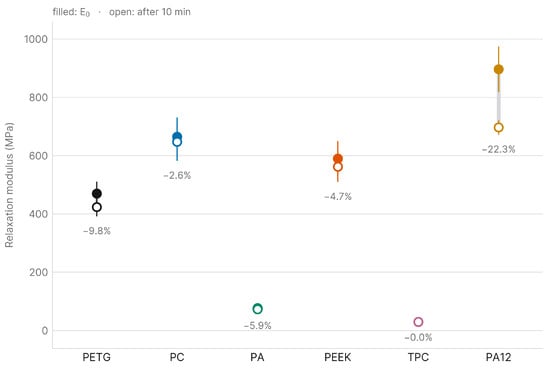This screenshot has height=370, width=550.
Task: Click the open gold PA12 marker
Action: (498, 128)
